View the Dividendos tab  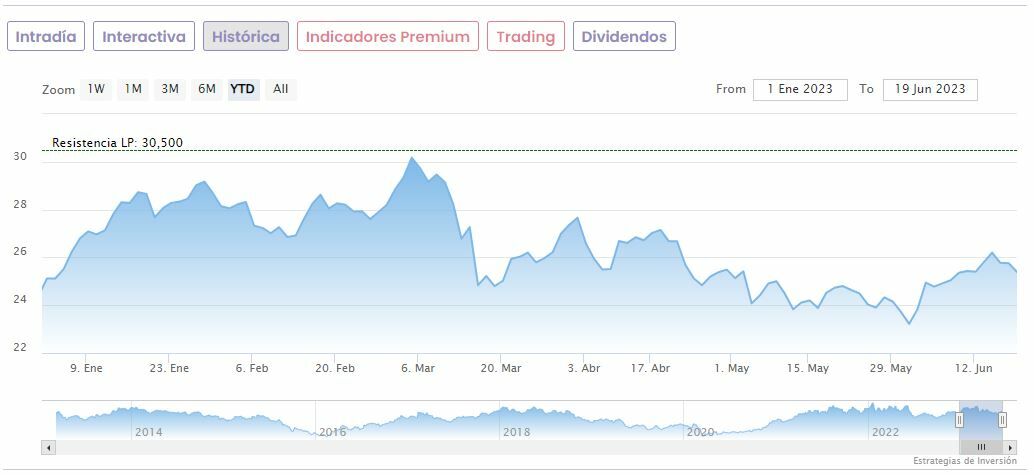624,37
